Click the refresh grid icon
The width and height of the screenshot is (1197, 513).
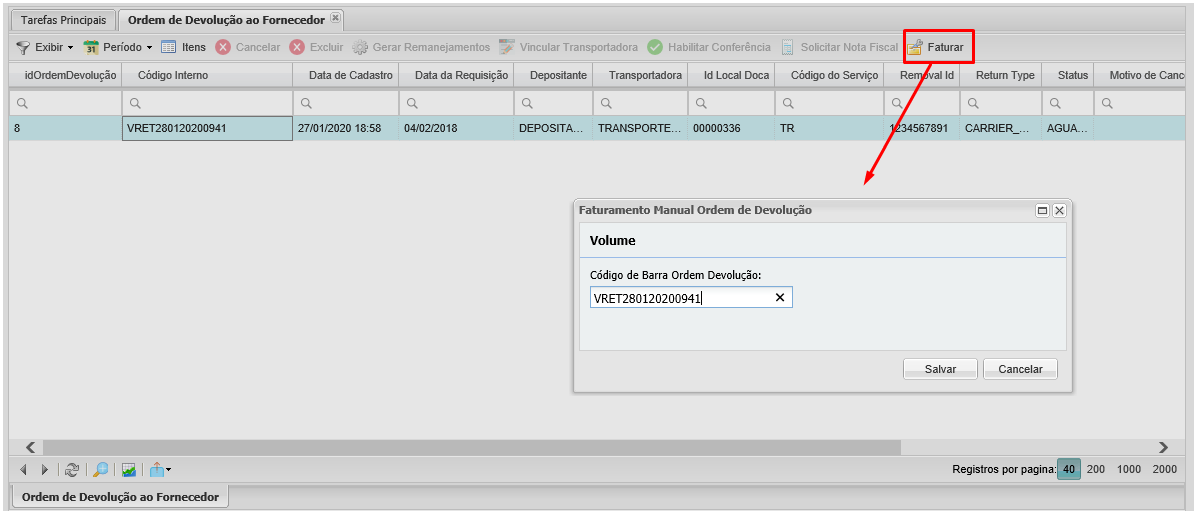click(72, 470)
